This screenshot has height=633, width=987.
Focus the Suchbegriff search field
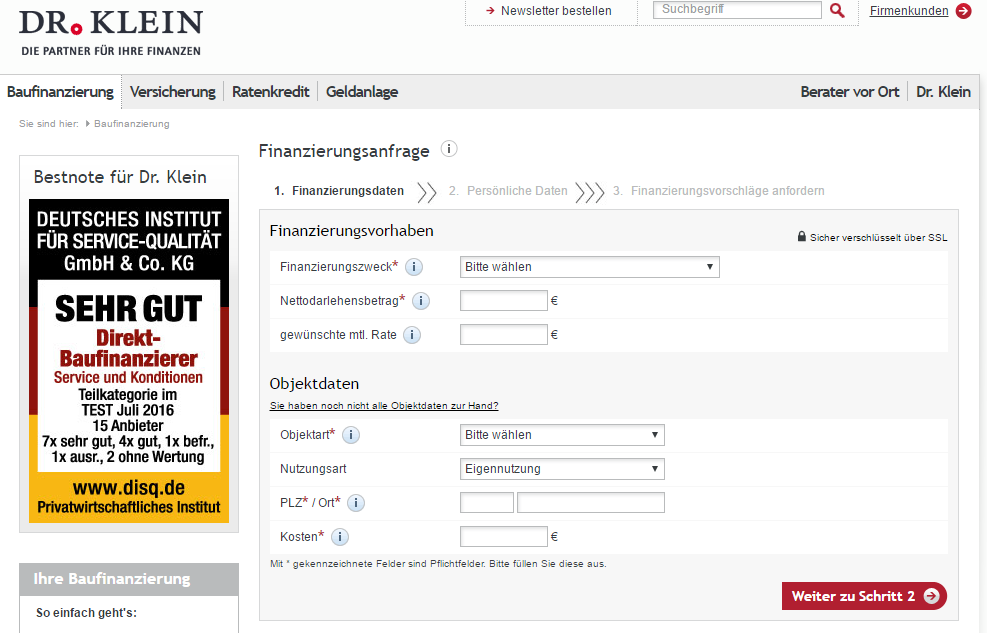(737, 9)
